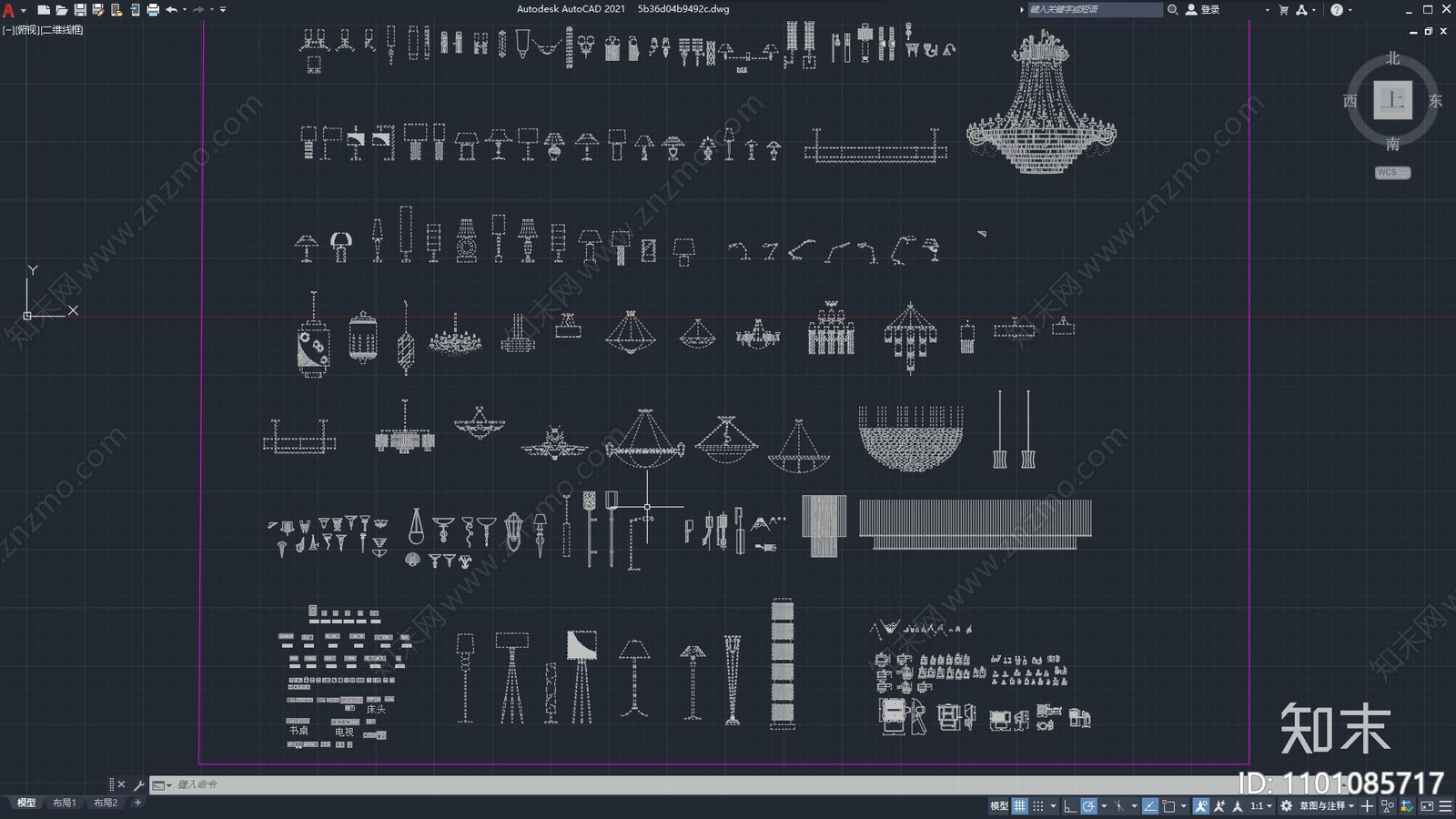Click the west 西 ViewCube direction
Viewport: 1456px width, 819px height.
[x=1350, y=100]
